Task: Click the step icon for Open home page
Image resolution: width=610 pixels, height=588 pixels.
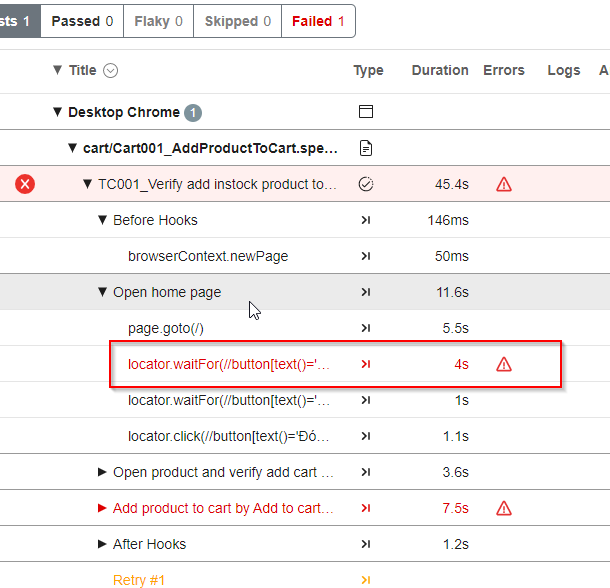Action: 366,292
